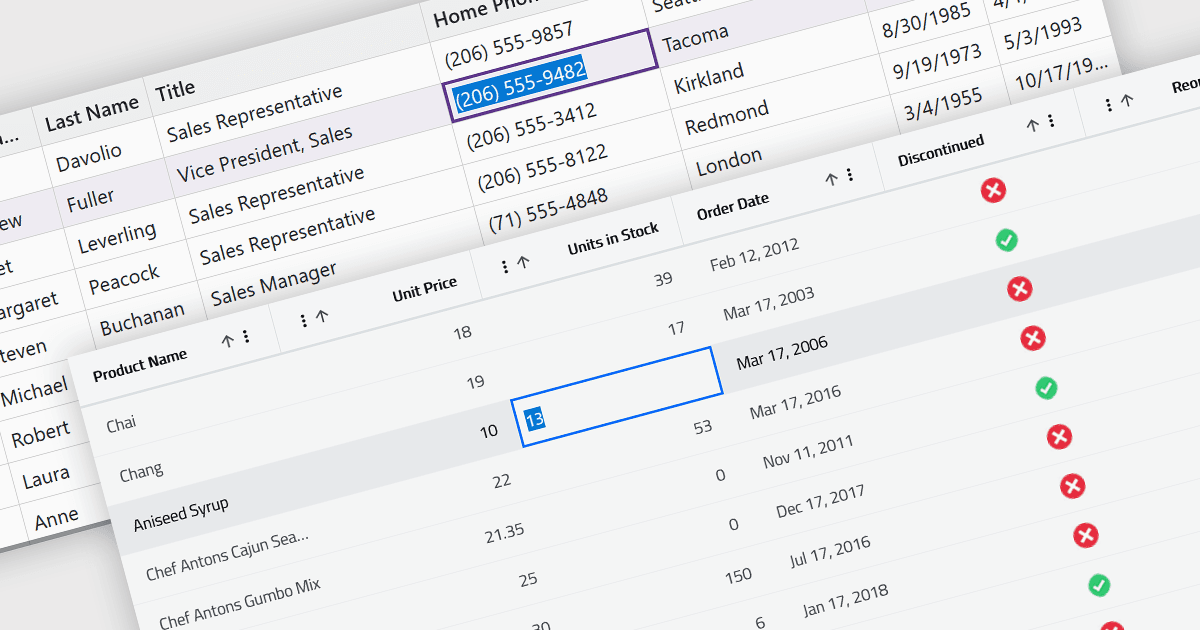
Task: Click the red X for the Jul 17, 2016 row
Action: click(x=1072, y=486)
